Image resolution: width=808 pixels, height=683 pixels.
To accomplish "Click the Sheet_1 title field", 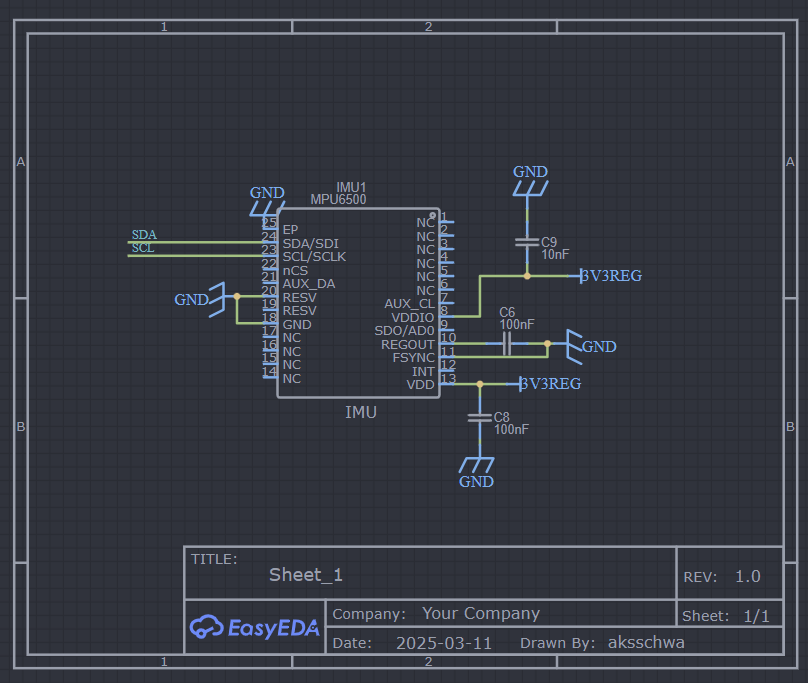I will click(x=306, y=574).
